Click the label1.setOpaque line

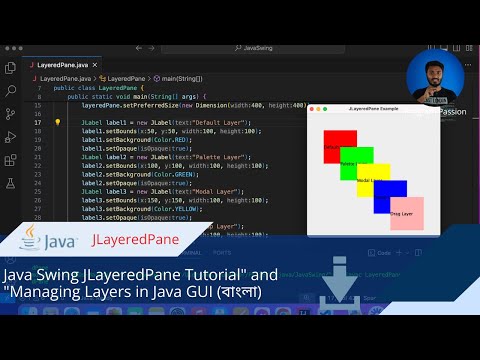(x=137, y=149)
